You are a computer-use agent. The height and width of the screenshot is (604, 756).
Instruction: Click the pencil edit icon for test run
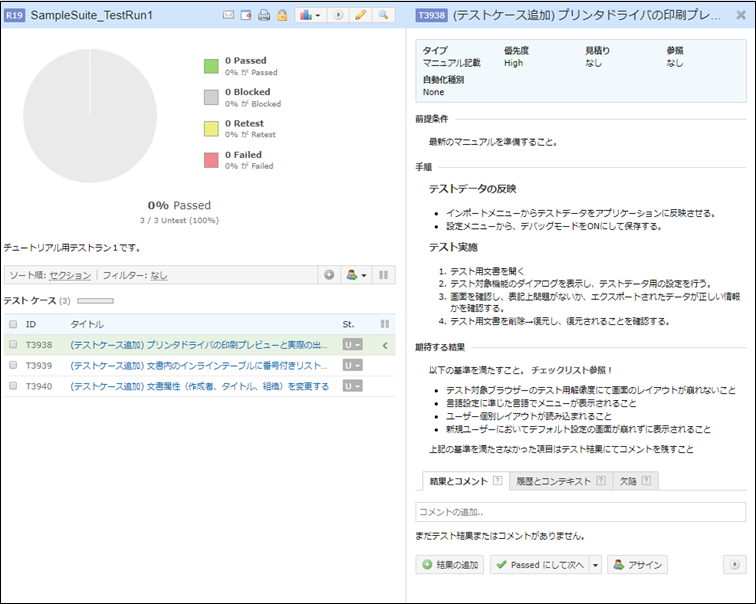coord(361,16)
